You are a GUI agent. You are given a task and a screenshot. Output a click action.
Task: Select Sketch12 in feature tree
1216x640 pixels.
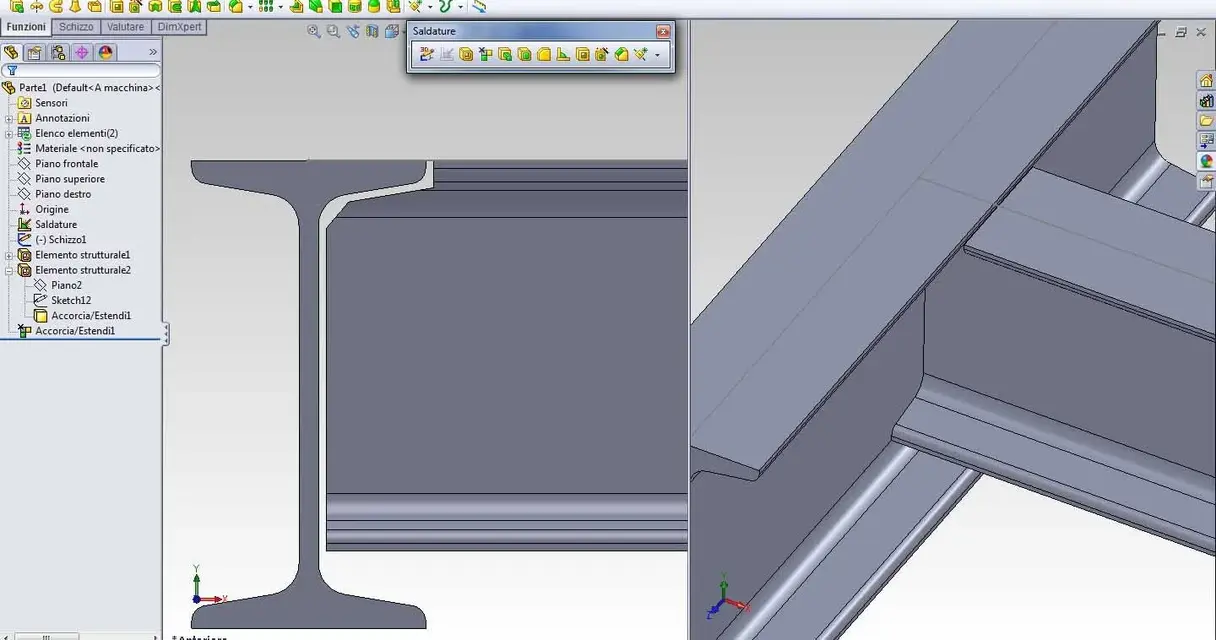click(71, 300)
